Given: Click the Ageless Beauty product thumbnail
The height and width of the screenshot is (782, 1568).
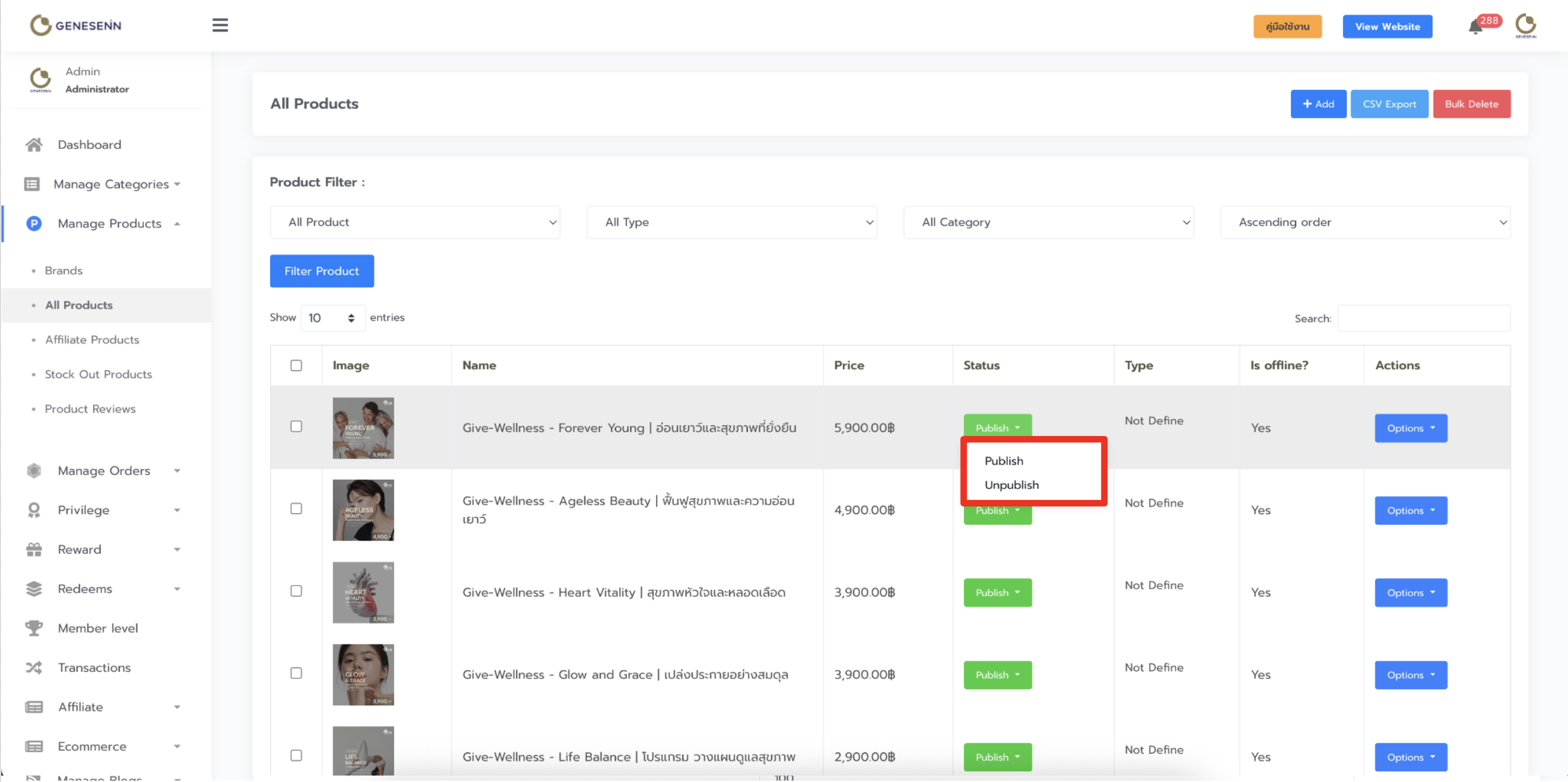Looking at the screenshot, I should pos(363,510).
